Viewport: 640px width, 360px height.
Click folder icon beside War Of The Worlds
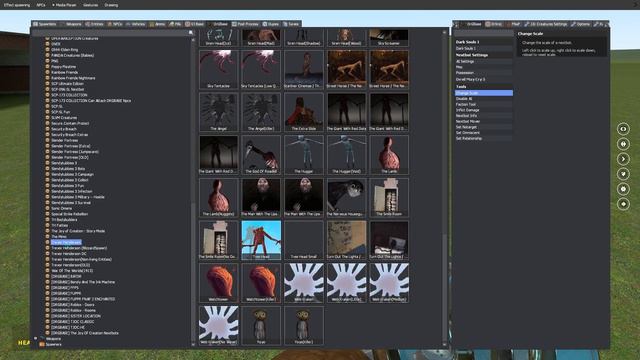[x=47, y=271]
